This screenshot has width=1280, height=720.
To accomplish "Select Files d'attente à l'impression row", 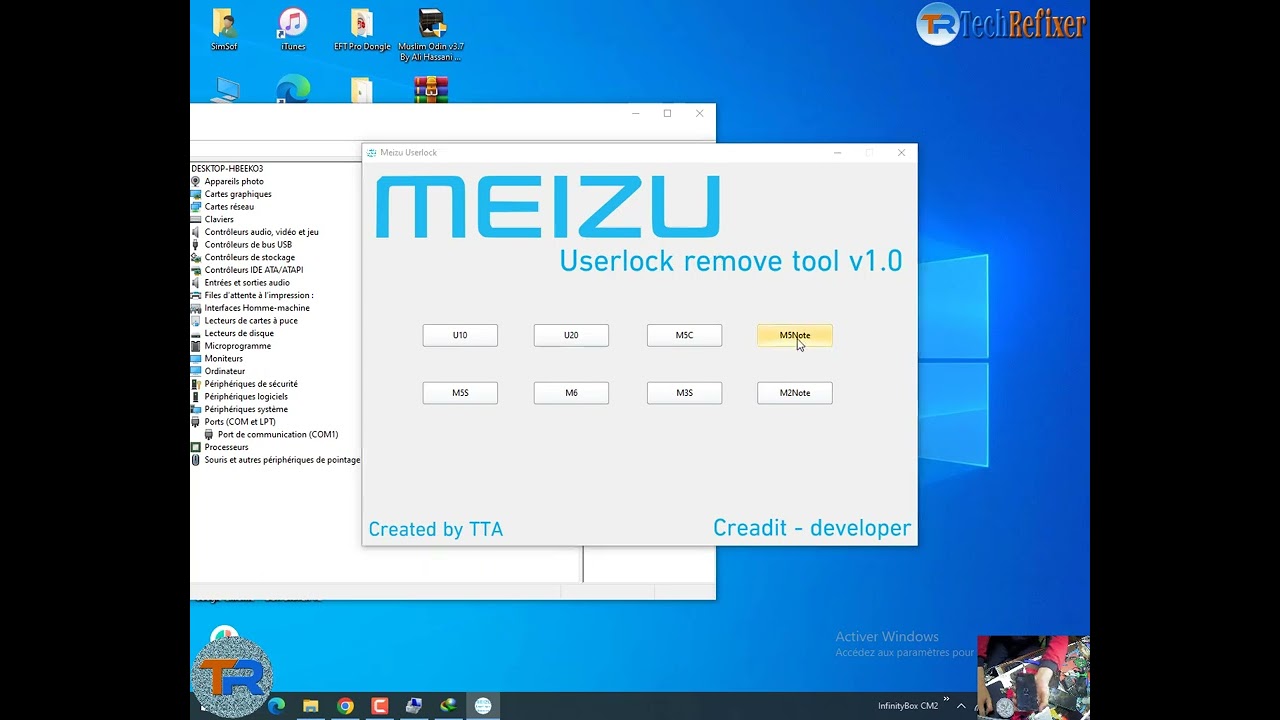I will click(258, 295).
